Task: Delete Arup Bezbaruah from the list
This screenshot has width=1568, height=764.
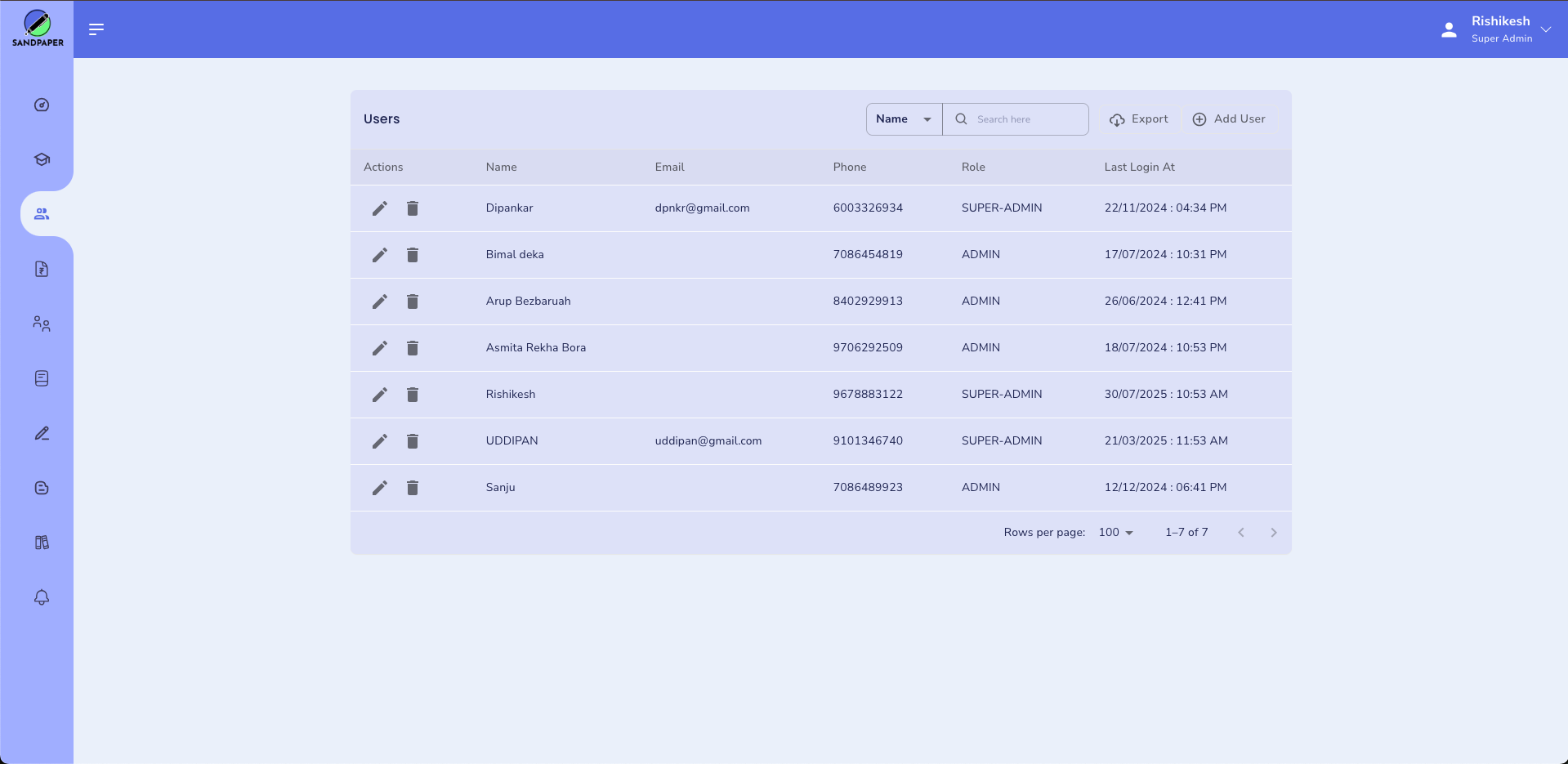Action: pos(413,302)
